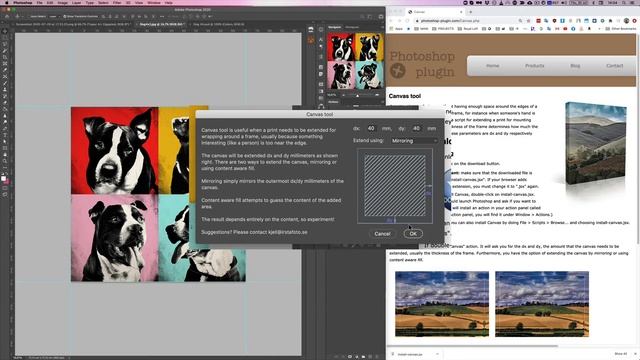Open Photoshop Filter menu
Image resolution: width=640 pixels, height=360 pixels.
coord(117,2)
